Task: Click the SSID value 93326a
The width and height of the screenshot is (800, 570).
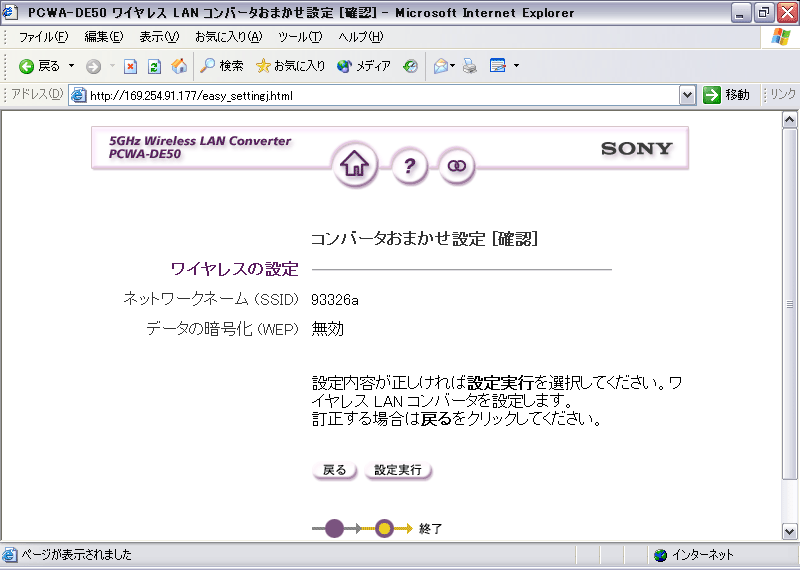Action: (x=335, y=300)
